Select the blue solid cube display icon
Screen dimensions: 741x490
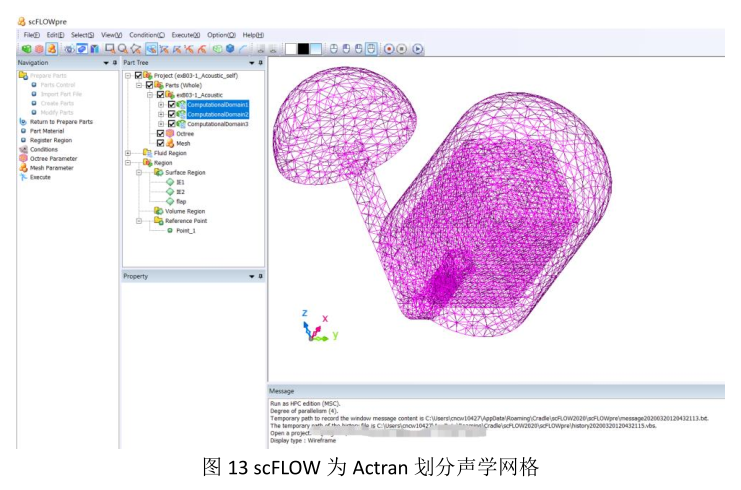(230, 49)
